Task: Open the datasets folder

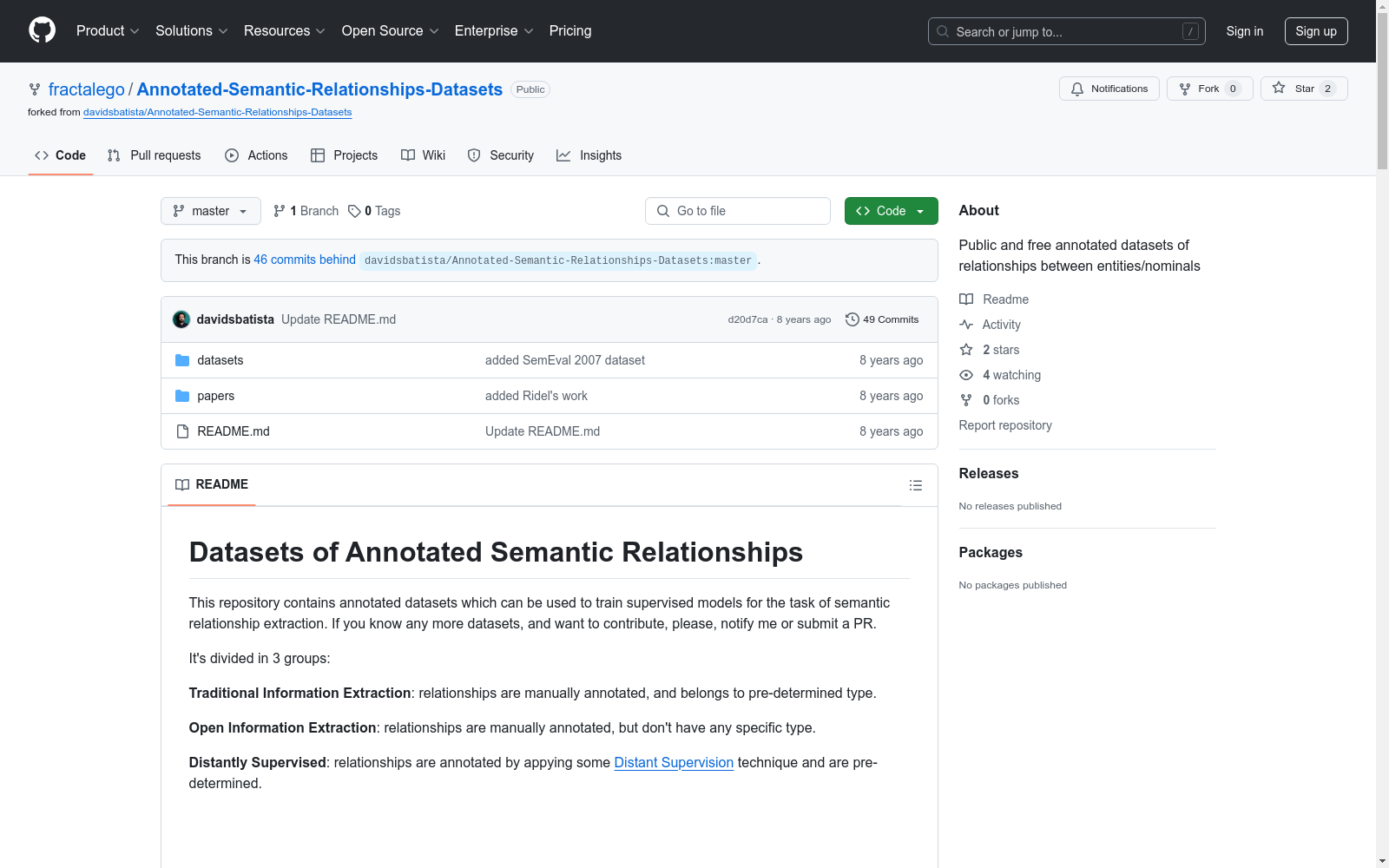Action: (221, 360)
